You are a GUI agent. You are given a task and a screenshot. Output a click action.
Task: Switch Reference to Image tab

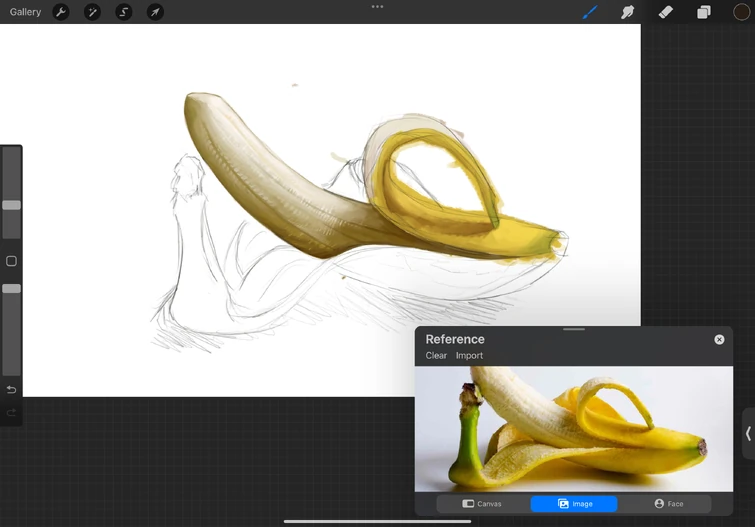coord(574,504)
